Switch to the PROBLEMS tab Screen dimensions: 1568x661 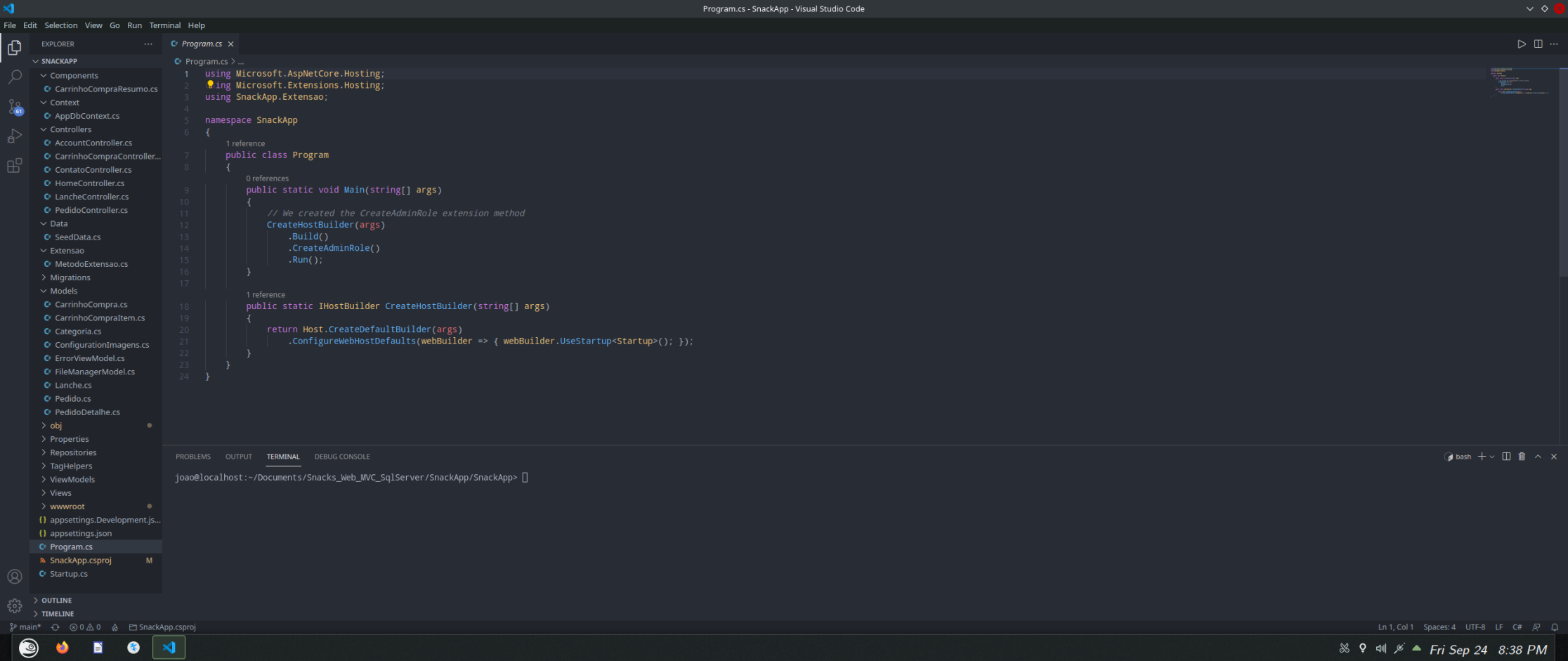click(x=193, y=457)
